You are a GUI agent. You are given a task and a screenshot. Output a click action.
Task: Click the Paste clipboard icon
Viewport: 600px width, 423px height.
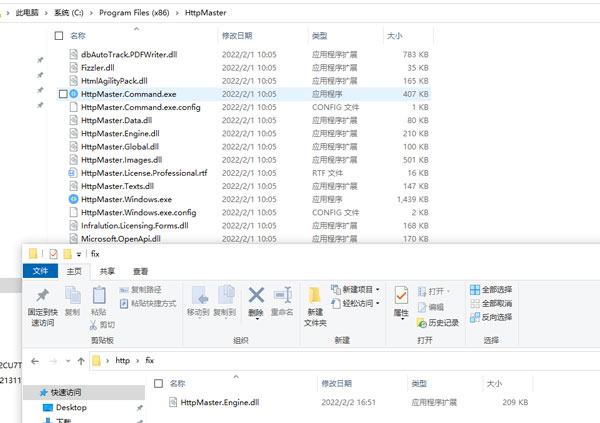click(99, 295)
